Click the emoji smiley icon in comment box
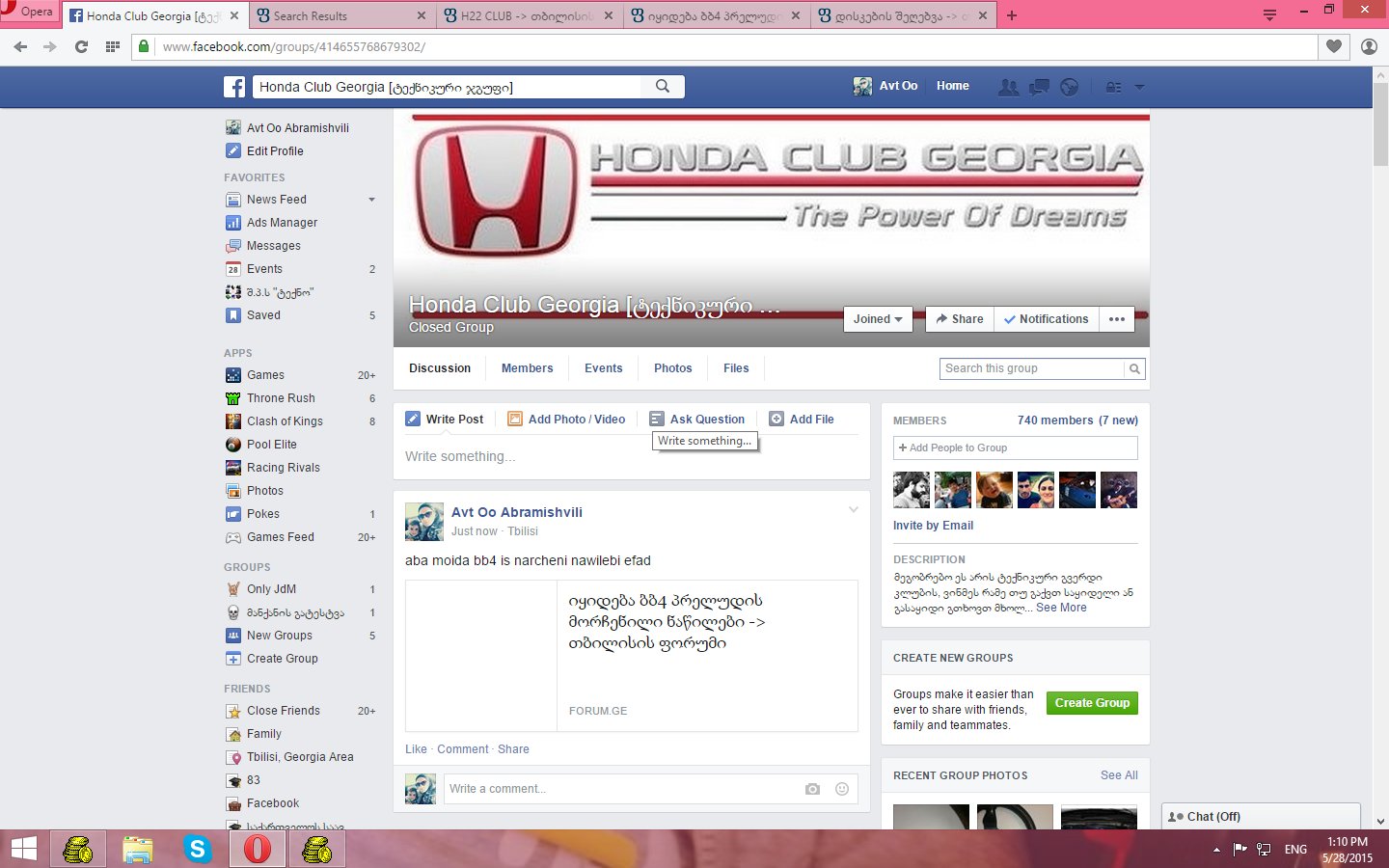Image resolution: width=1389 pixels, height=868 pixels. 841,789
